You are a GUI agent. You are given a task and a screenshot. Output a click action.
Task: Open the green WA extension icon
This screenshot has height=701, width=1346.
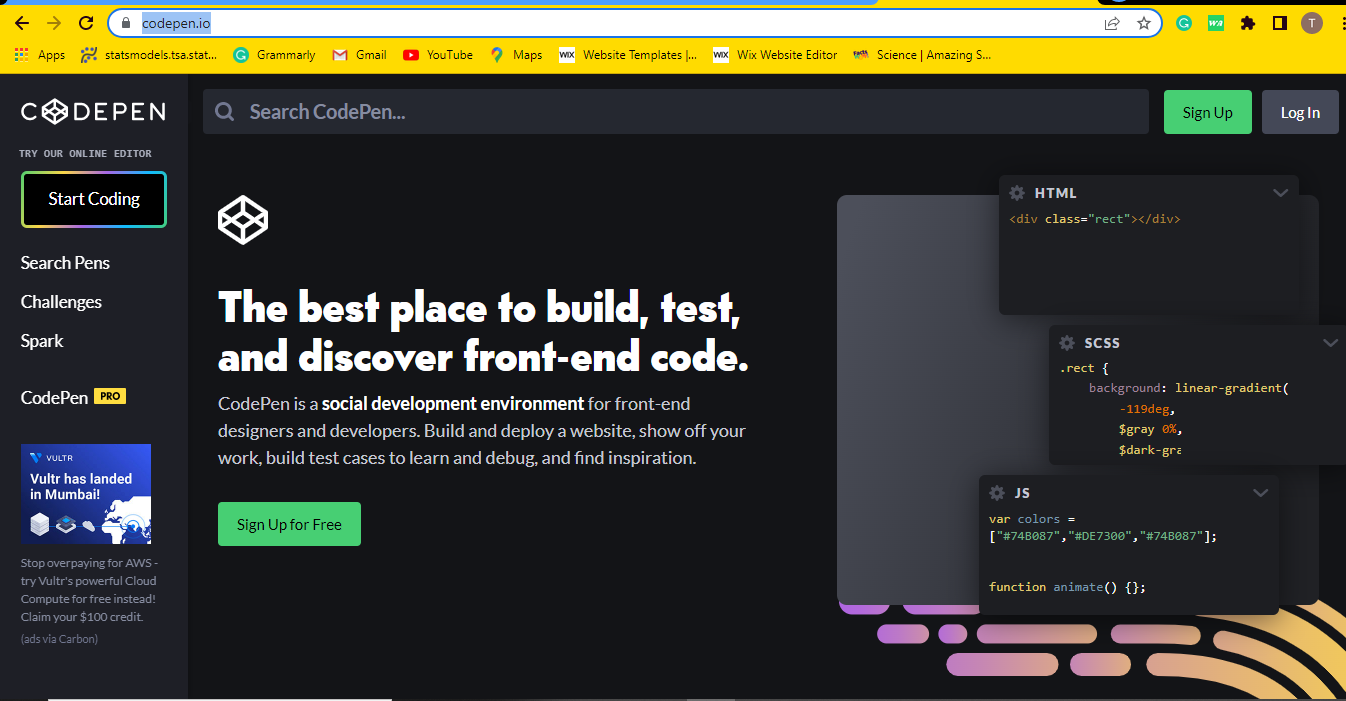tap(1216, 23)
